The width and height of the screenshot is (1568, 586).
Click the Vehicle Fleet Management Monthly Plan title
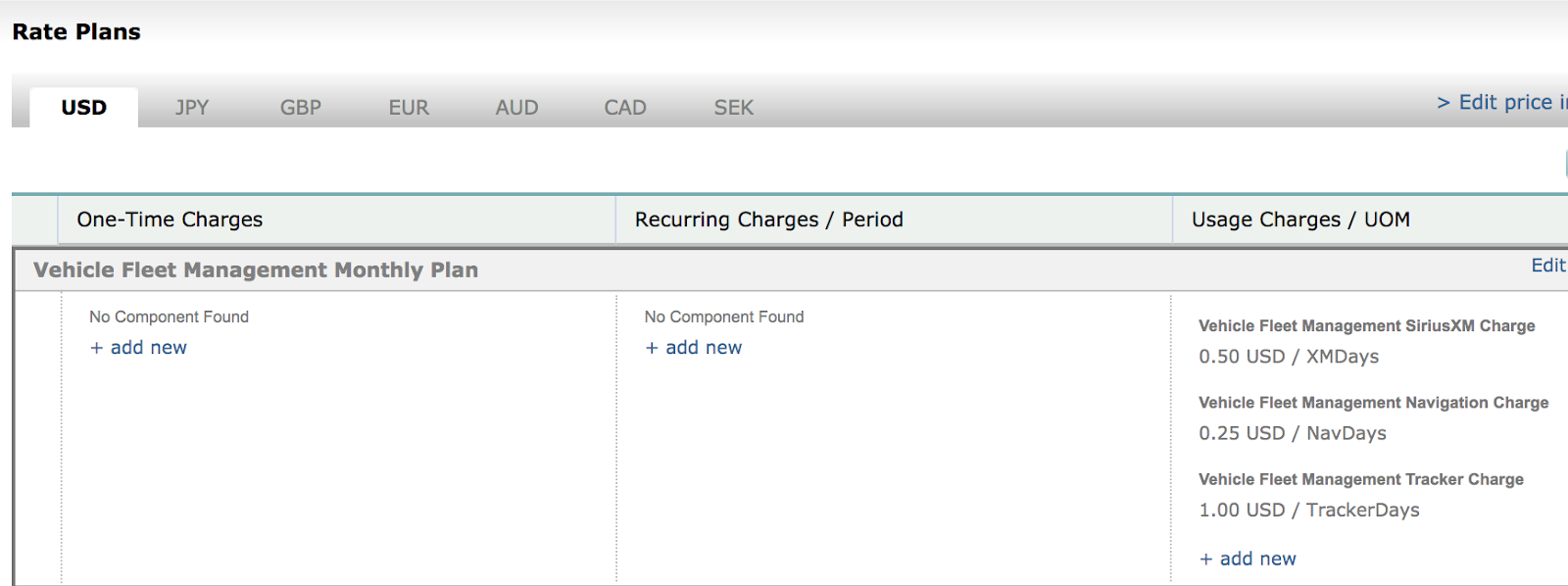[x=256, y=270]
